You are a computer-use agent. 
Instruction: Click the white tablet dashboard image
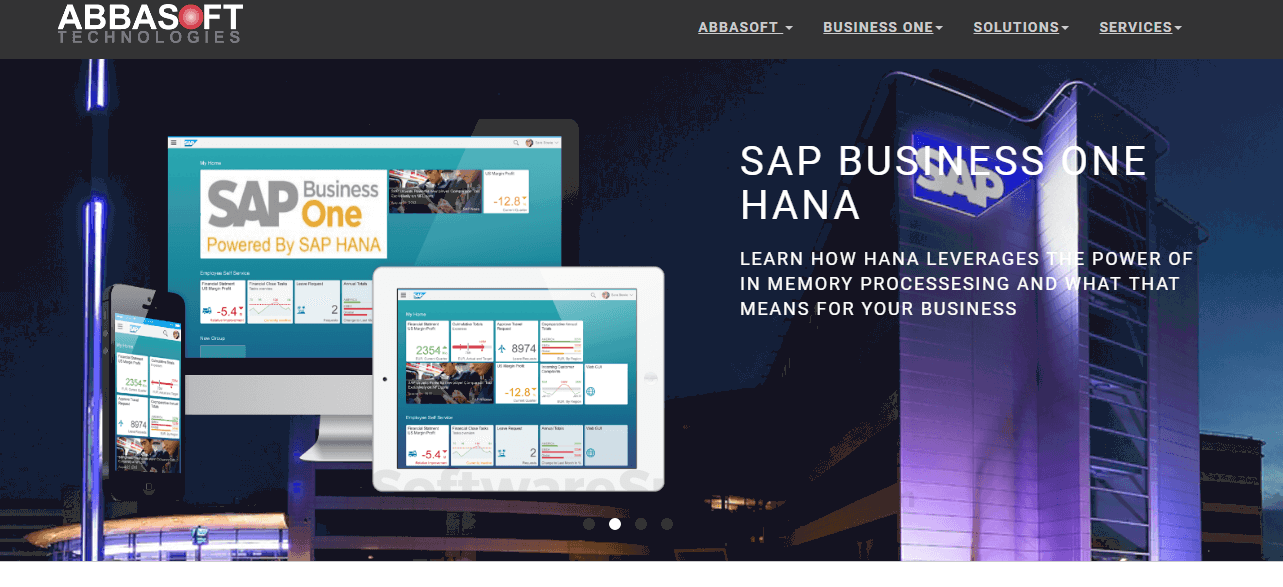click(x=518, y=379)
